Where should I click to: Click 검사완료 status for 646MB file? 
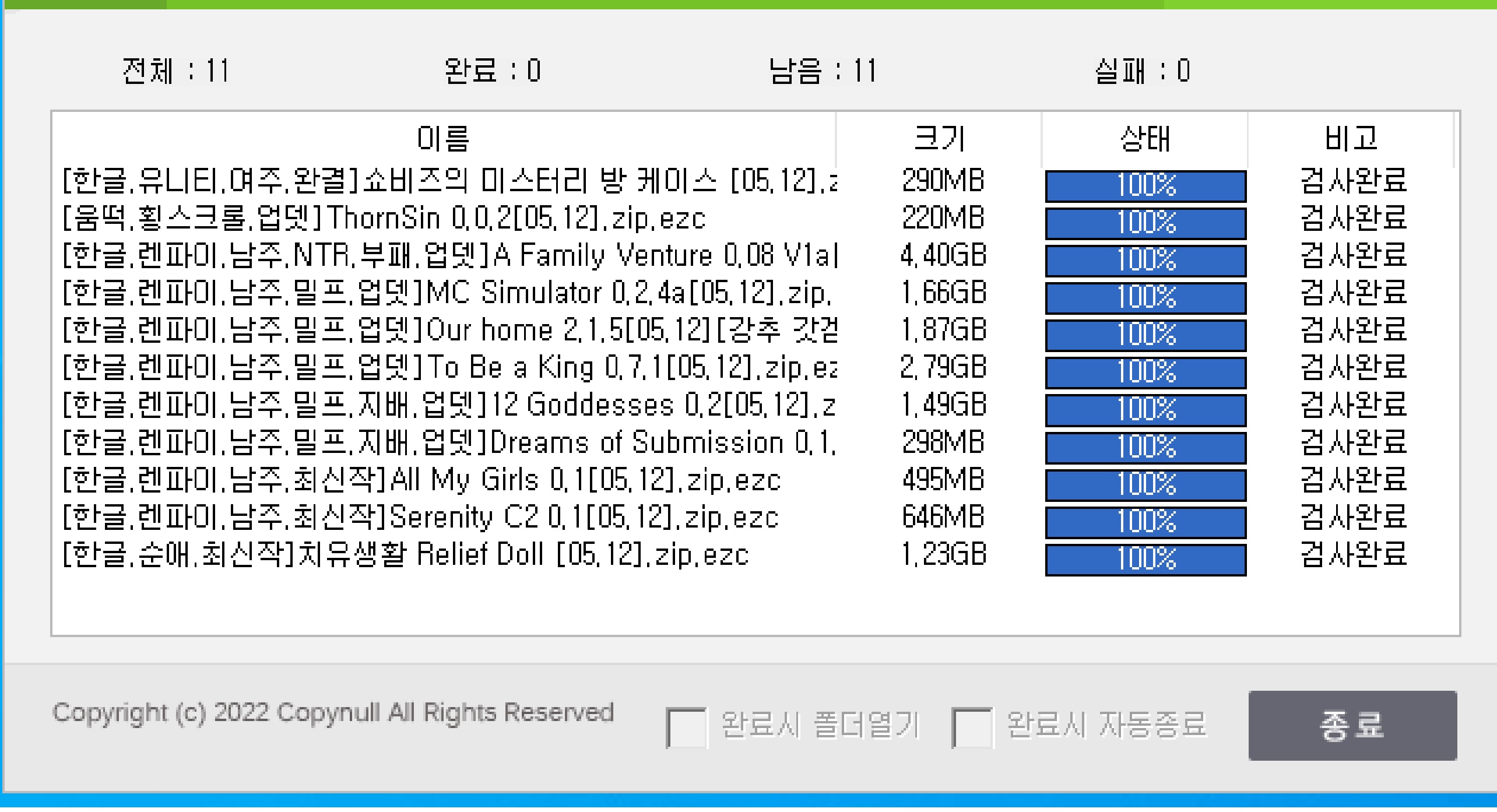tap(1353, 518)
